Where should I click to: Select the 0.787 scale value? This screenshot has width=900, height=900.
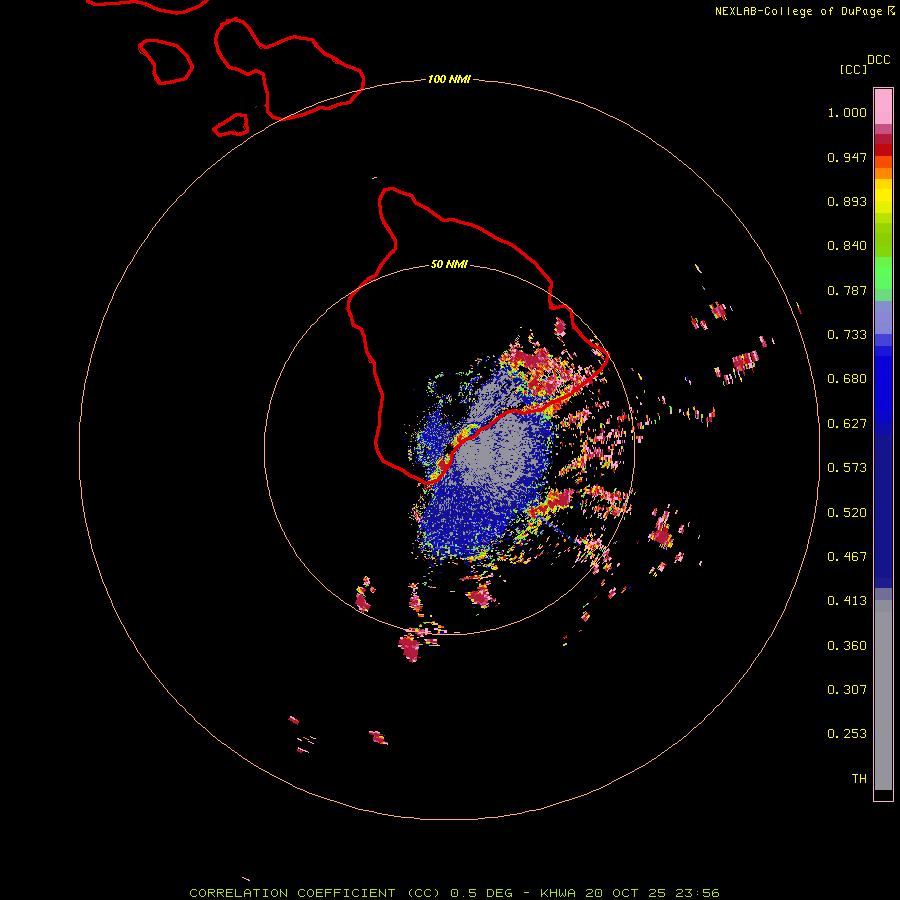pos(847,290)
